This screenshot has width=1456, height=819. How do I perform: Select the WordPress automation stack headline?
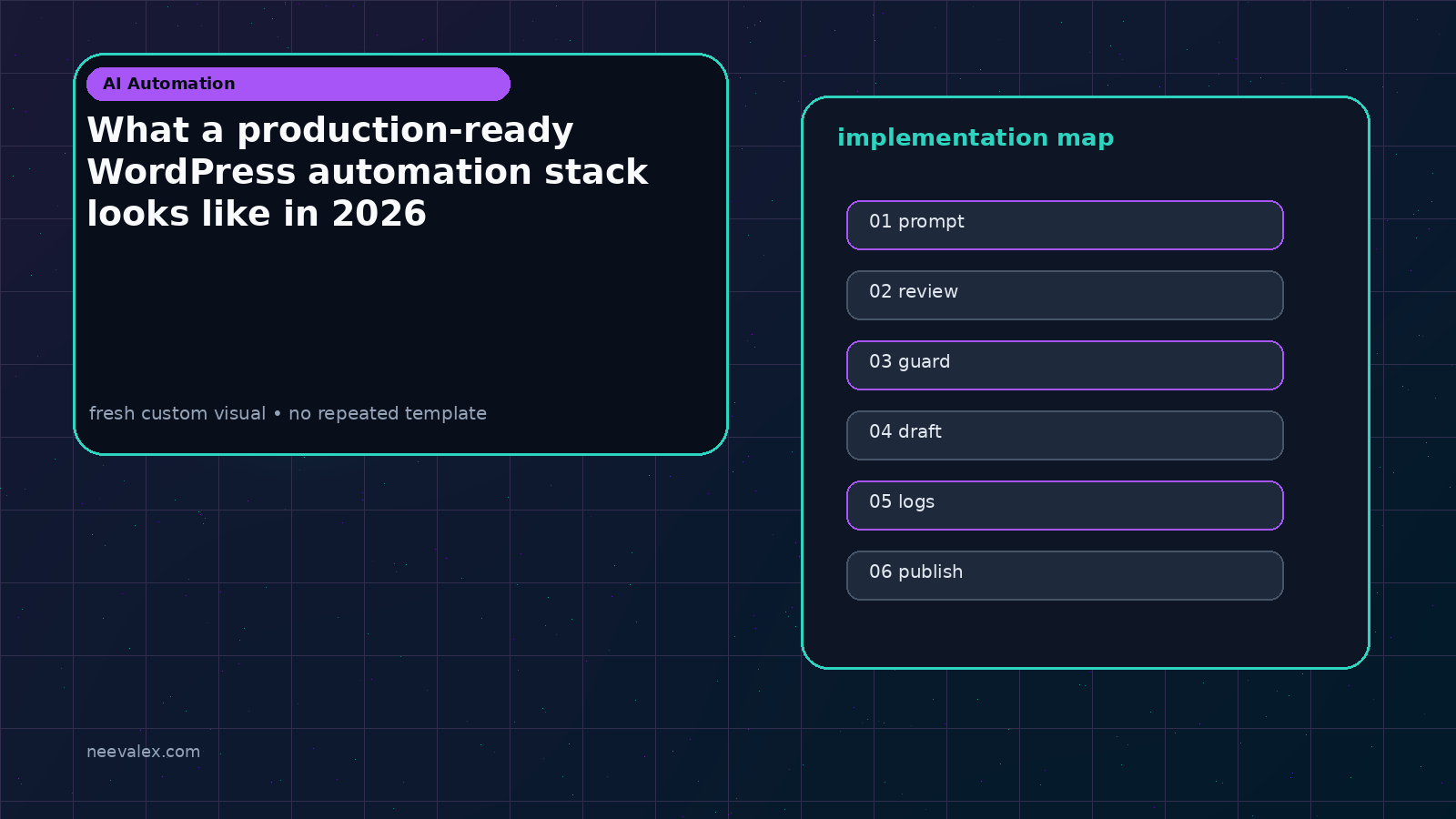[x=368, y=172]
